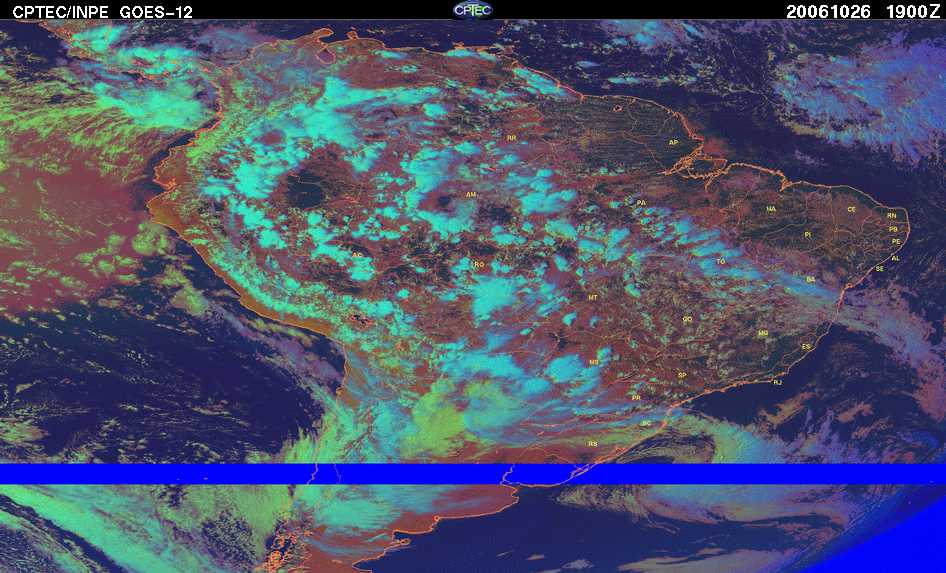Click the "AP" state label
This screenshot has height=573, width=946.
pos(673,143)
